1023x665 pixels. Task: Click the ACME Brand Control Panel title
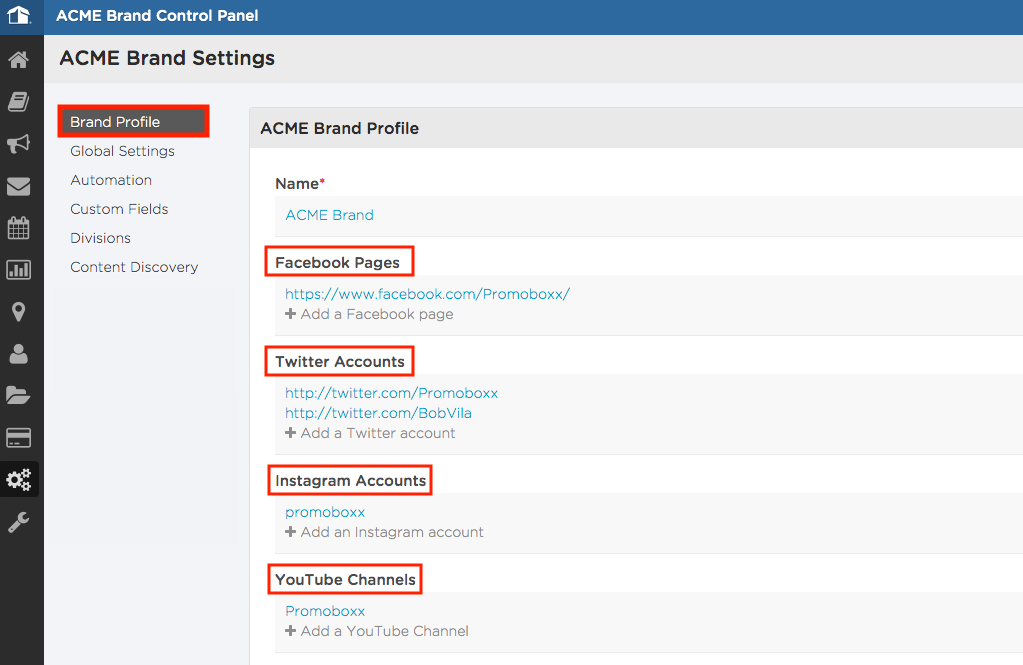(x=157, y=16)
